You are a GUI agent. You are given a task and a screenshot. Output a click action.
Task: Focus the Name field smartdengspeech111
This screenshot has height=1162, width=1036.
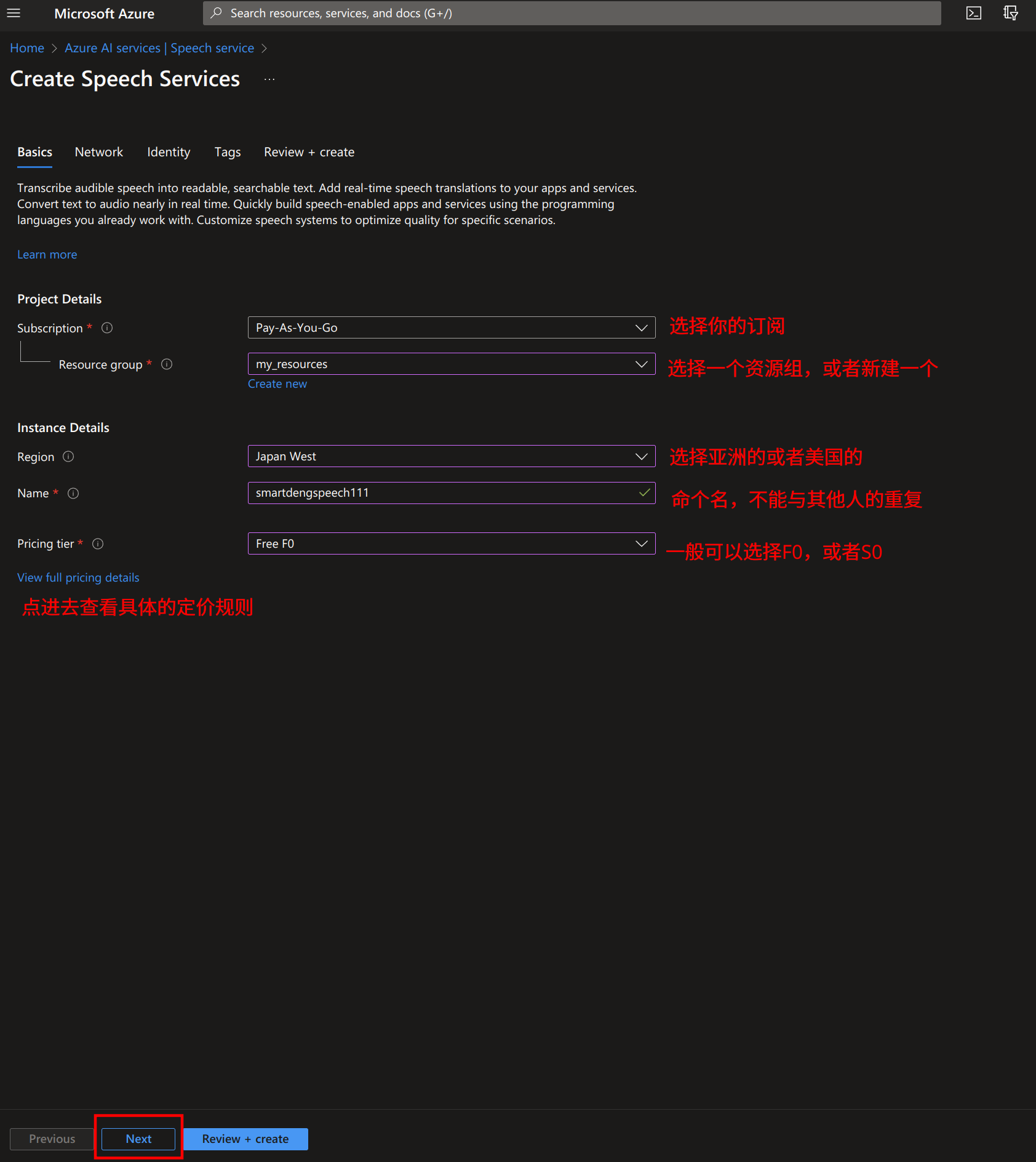(x=452, y=492)
